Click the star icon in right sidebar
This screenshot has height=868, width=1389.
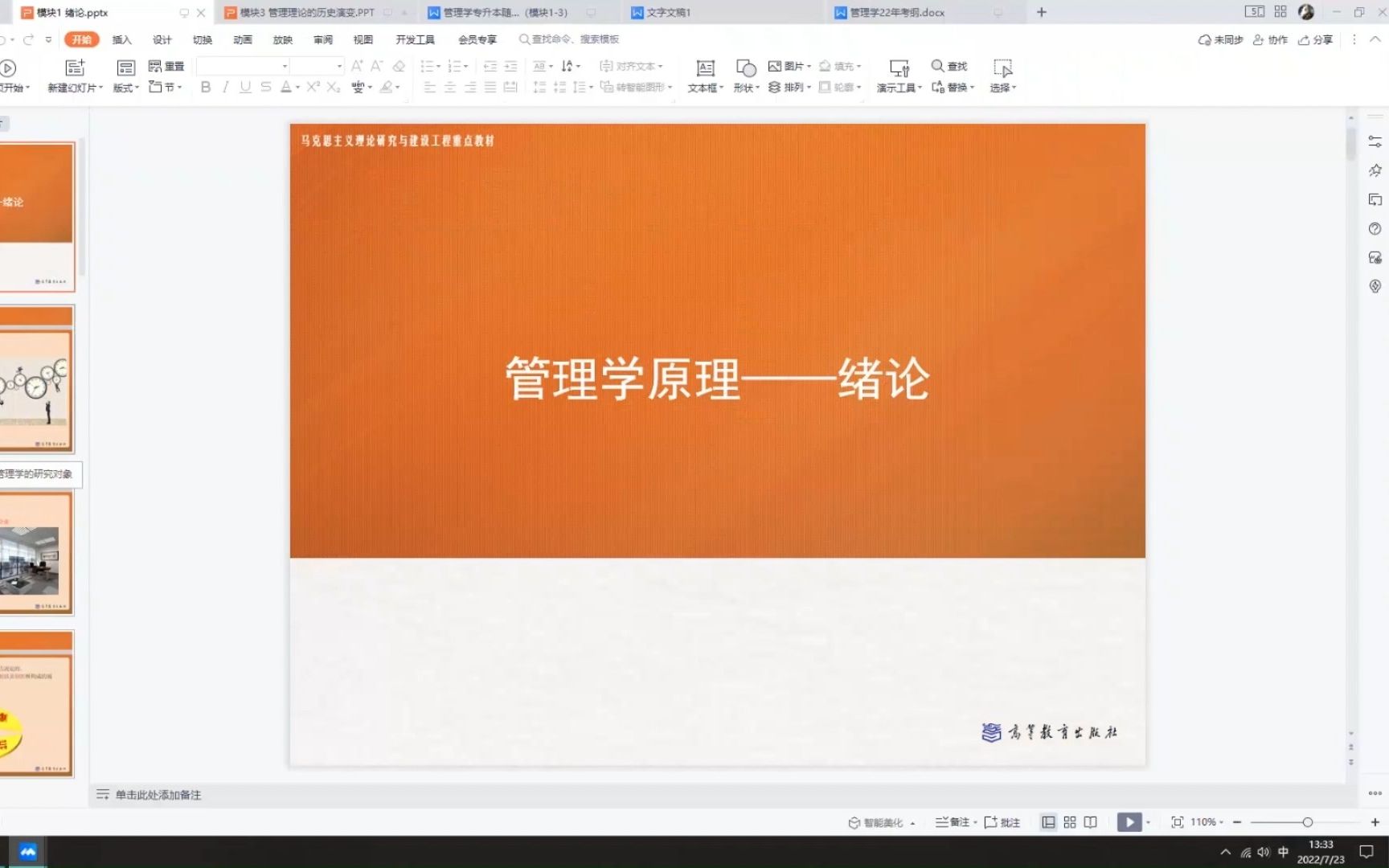coord(1375,170)
